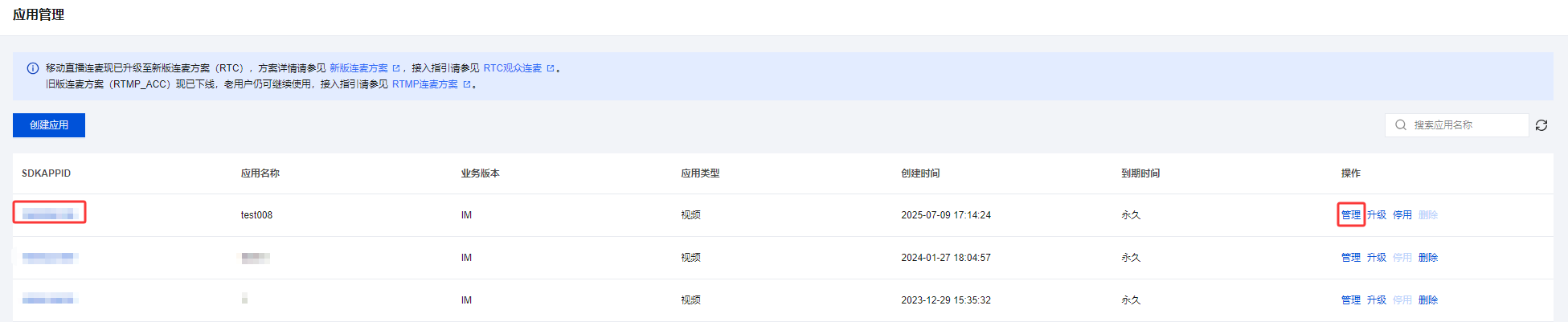Open the RTMP连麦方案 link

[425, 84]
